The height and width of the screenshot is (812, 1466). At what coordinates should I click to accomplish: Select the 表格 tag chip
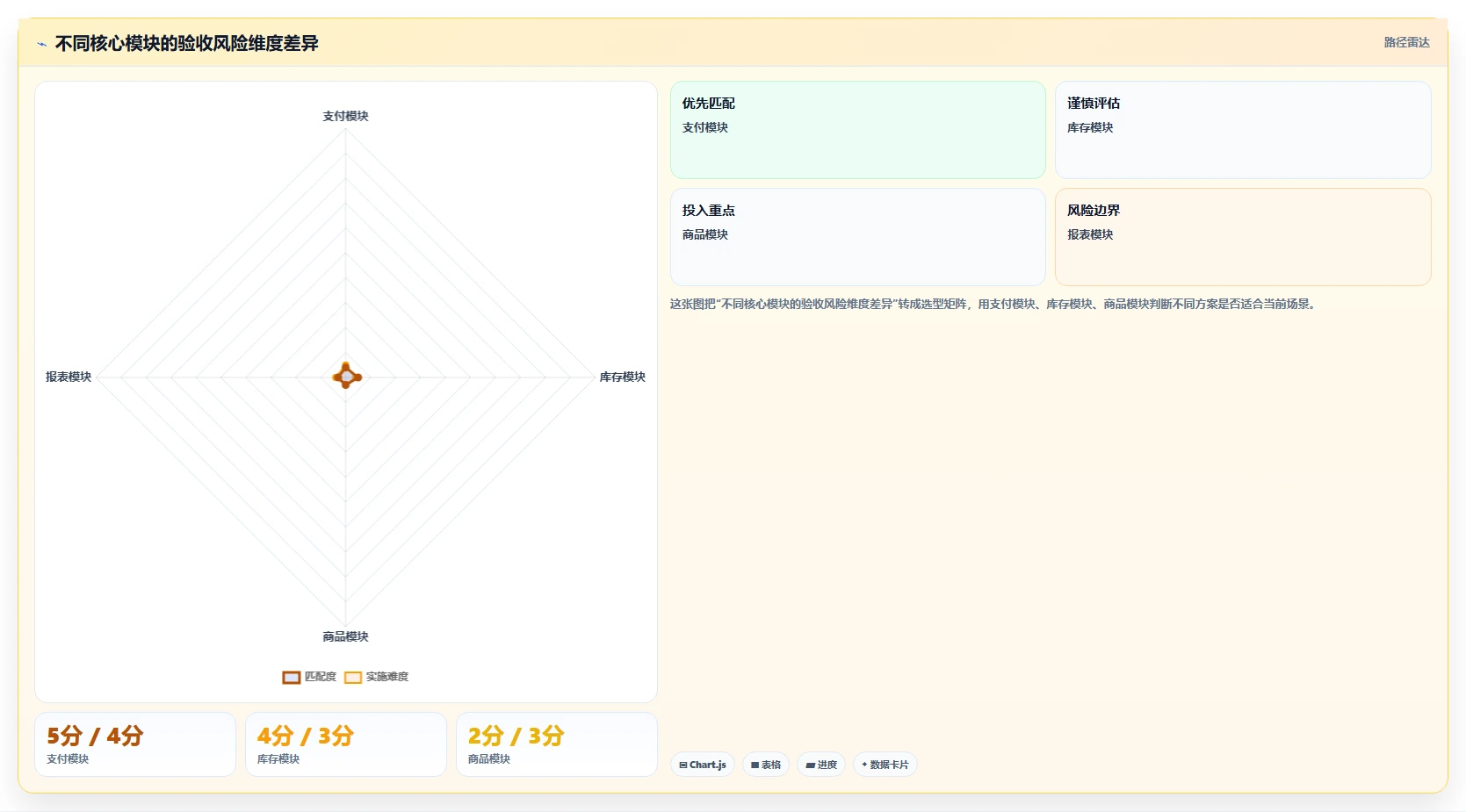pyautogui.click(x=766, y=765)
